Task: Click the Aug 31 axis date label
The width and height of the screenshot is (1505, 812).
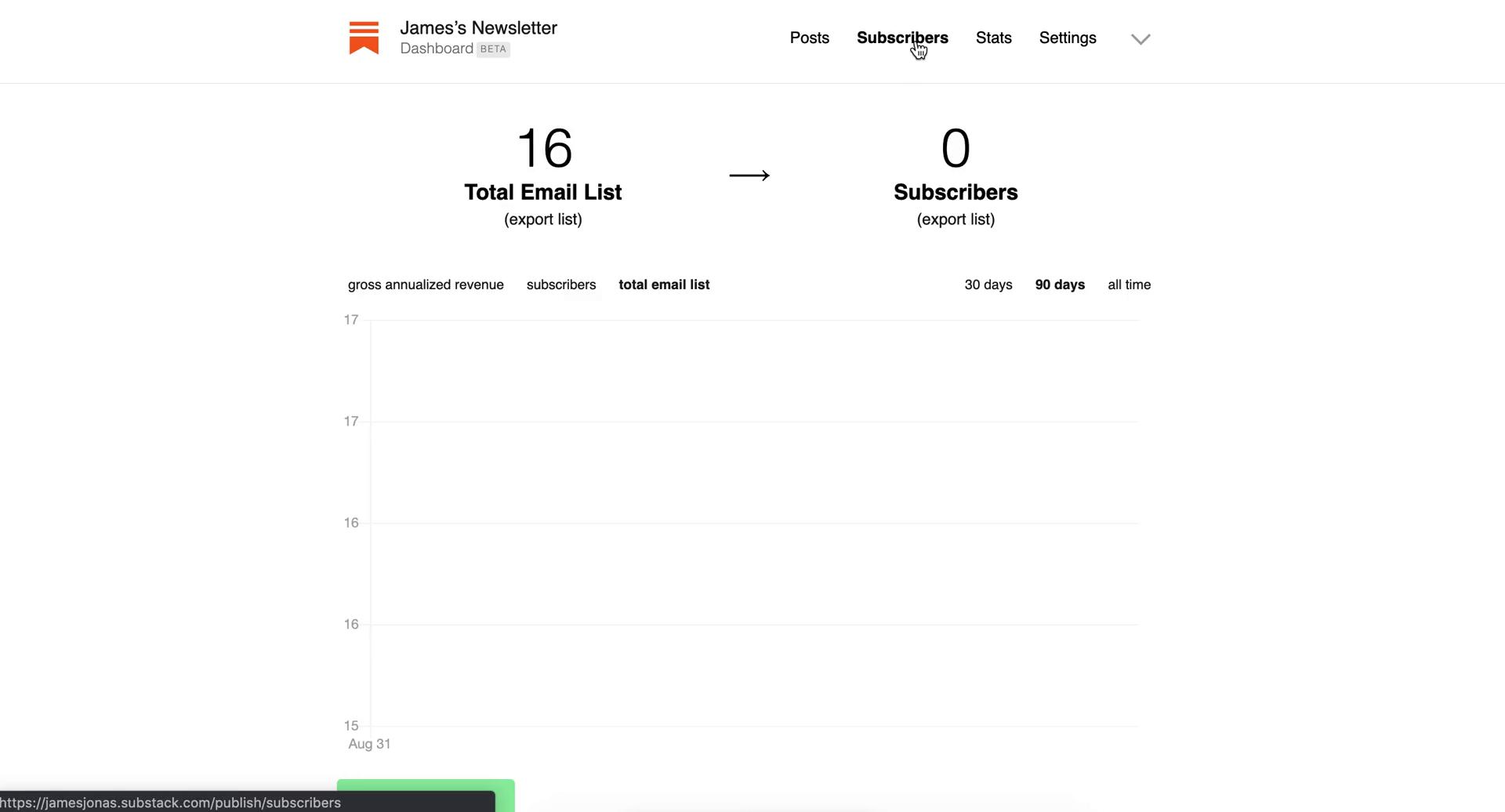Action: tap(369, 744)
